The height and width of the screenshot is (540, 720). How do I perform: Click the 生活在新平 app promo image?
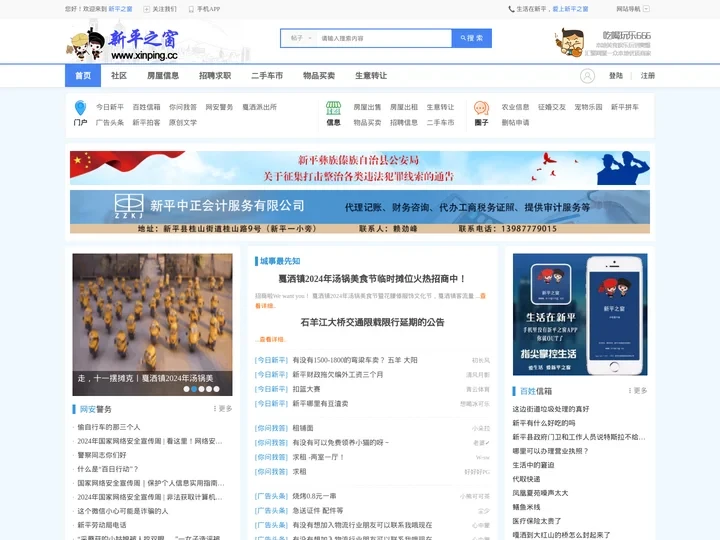coord(580,315)
